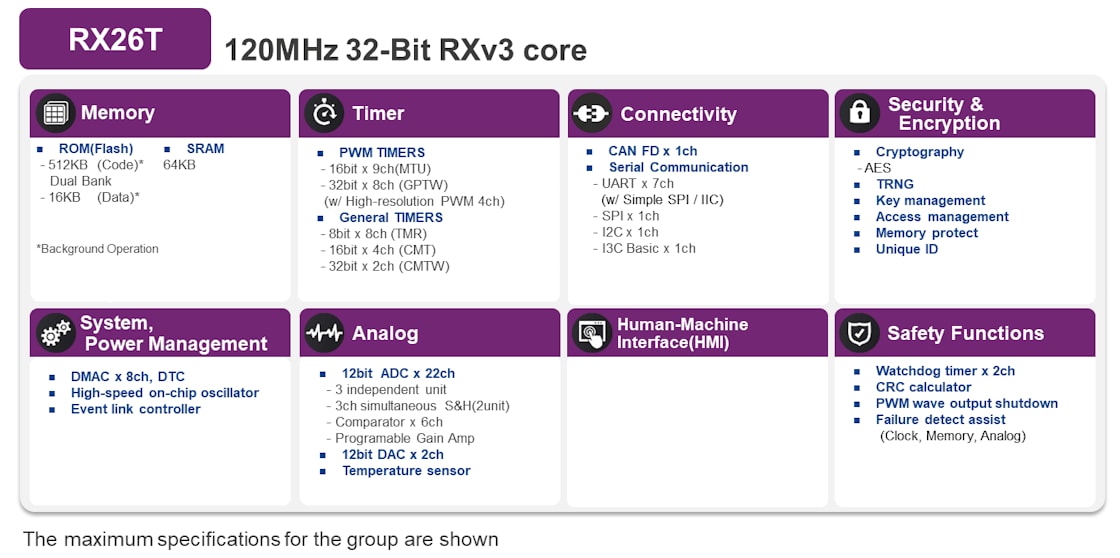The image size is (1120, 558).
Task: Click the Watchdog timer x 2ch item
Action: click(945, 371)
